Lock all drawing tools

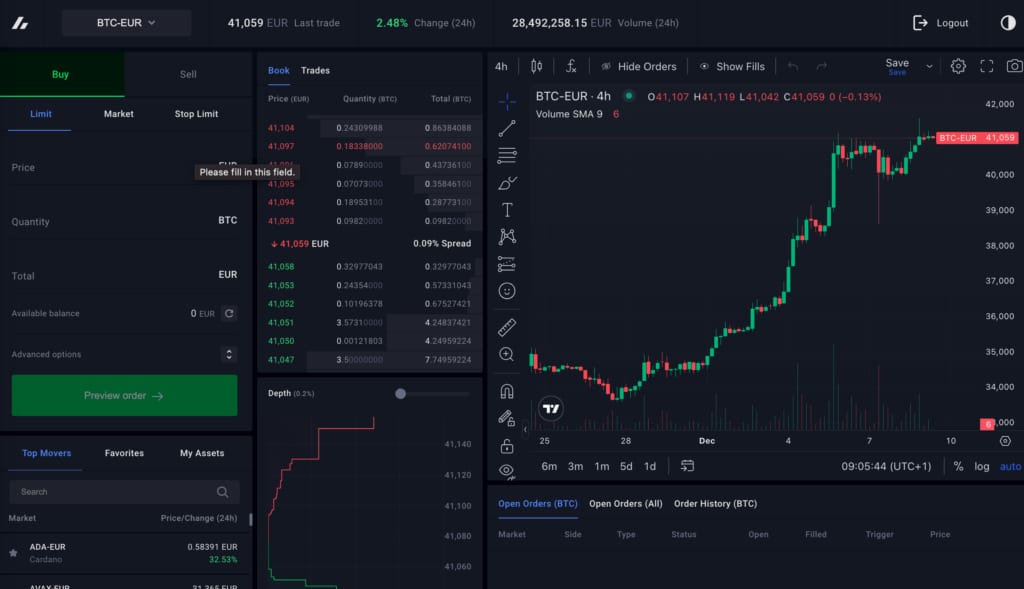[507, 447]
